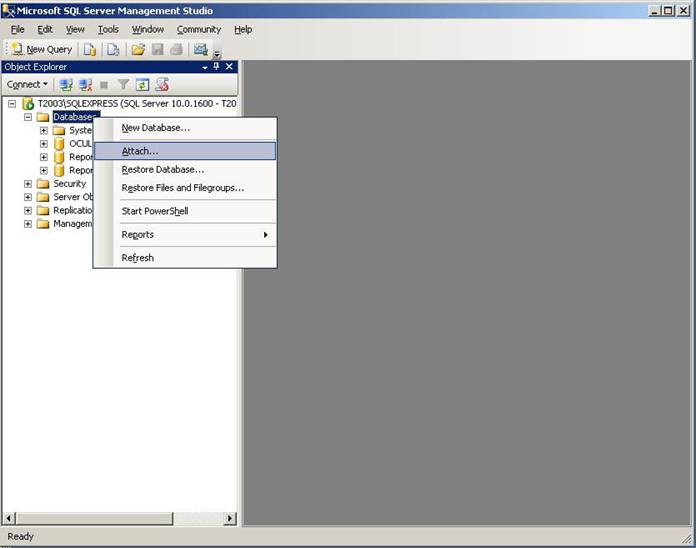
Task: Open the Edit menu
Action: 45,29
